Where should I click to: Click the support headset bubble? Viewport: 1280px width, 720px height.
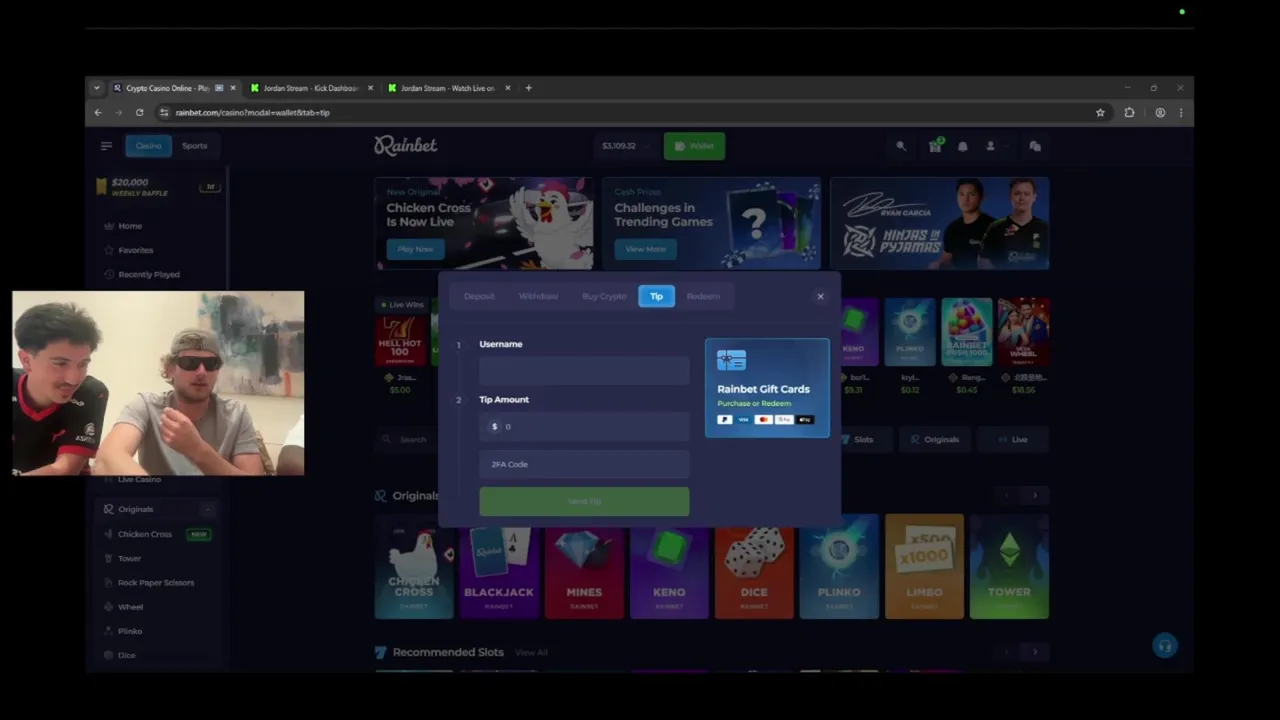(1164, 646)
